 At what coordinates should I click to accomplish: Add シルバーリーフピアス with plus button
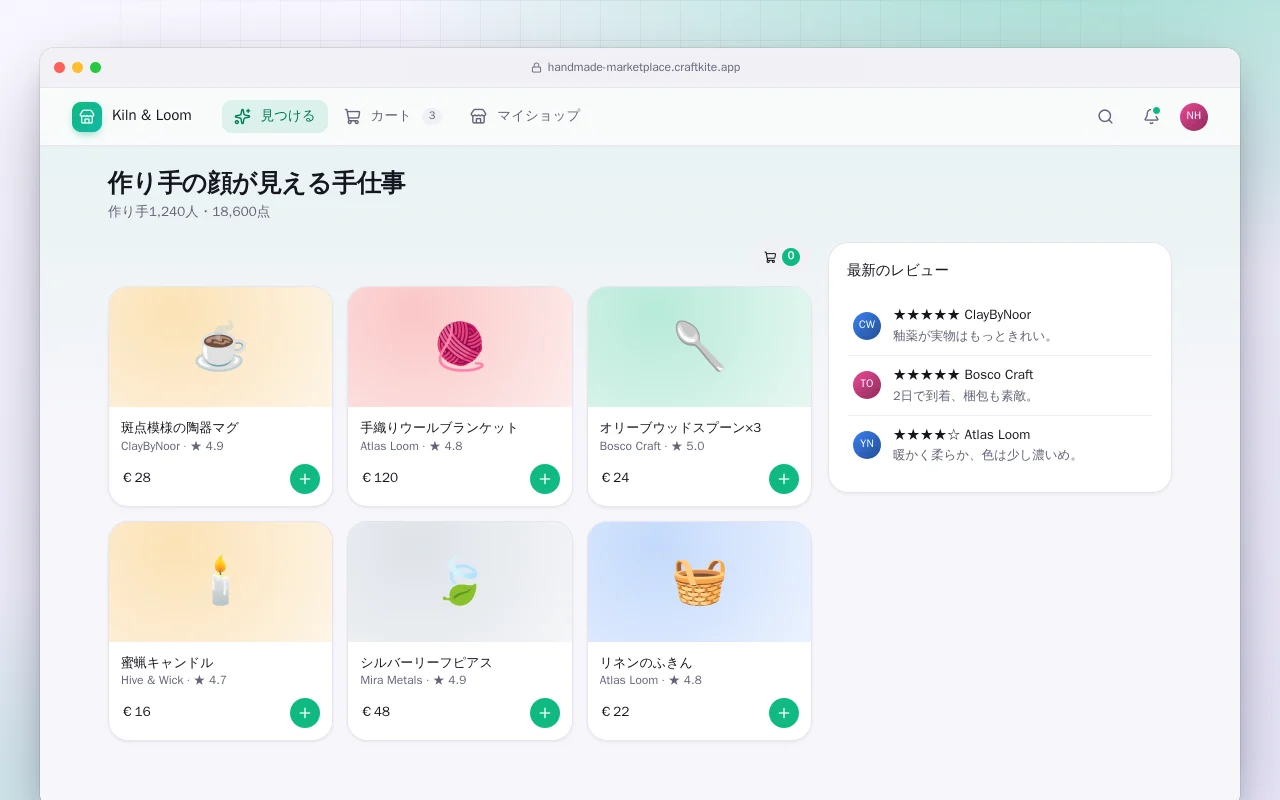pyautogui.click(x=545, y=713)
